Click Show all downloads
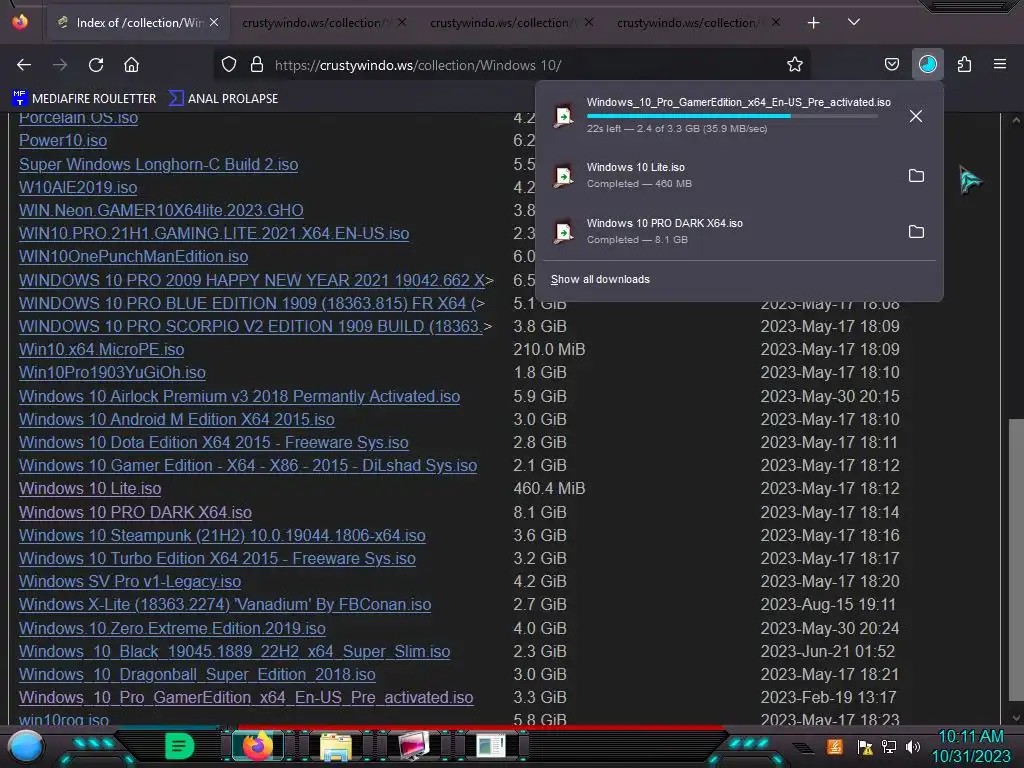 tap(600, 280)
